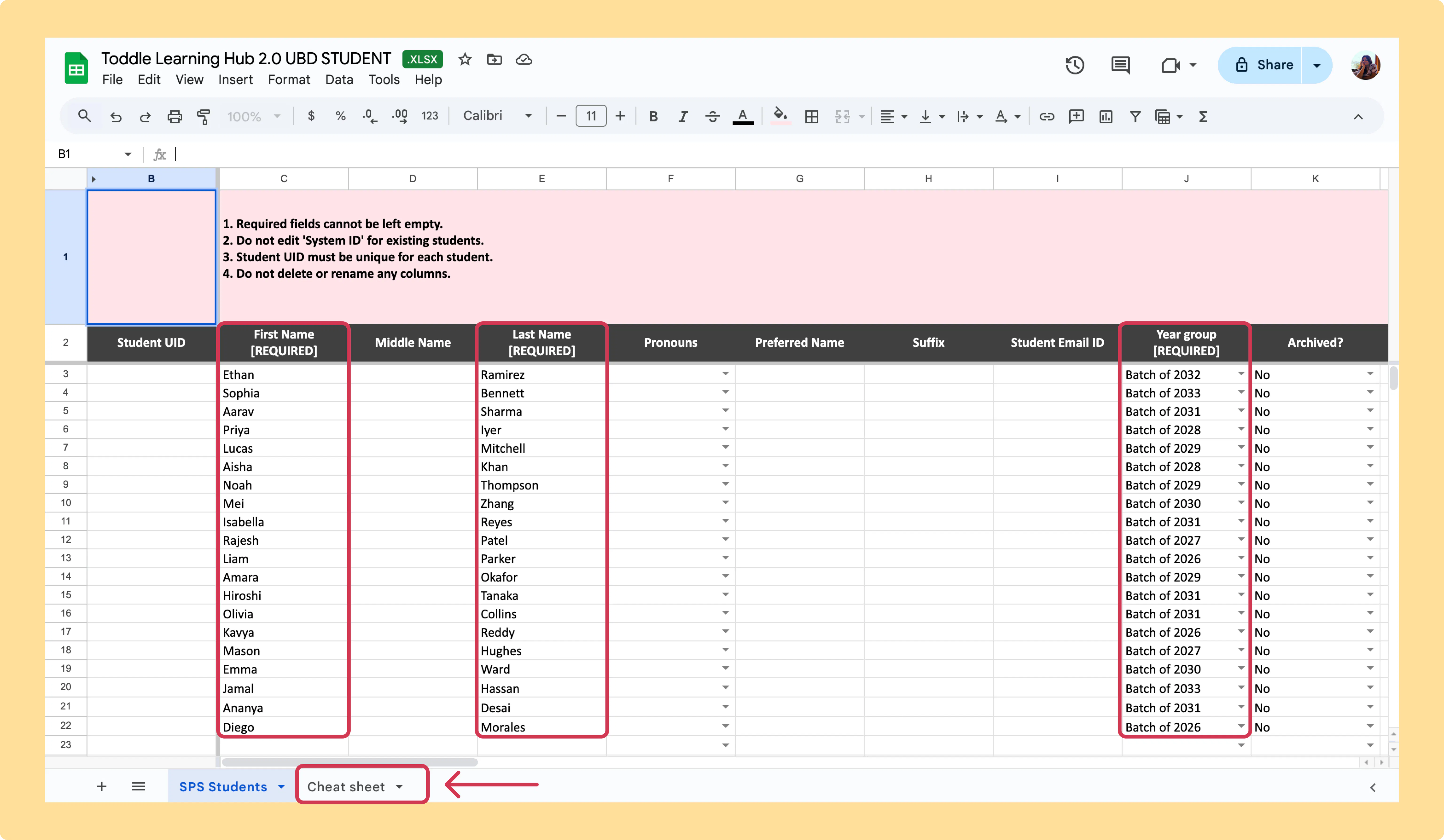Toggle italic formatting
Screen dimensions: 1444x840
[683, 117]
